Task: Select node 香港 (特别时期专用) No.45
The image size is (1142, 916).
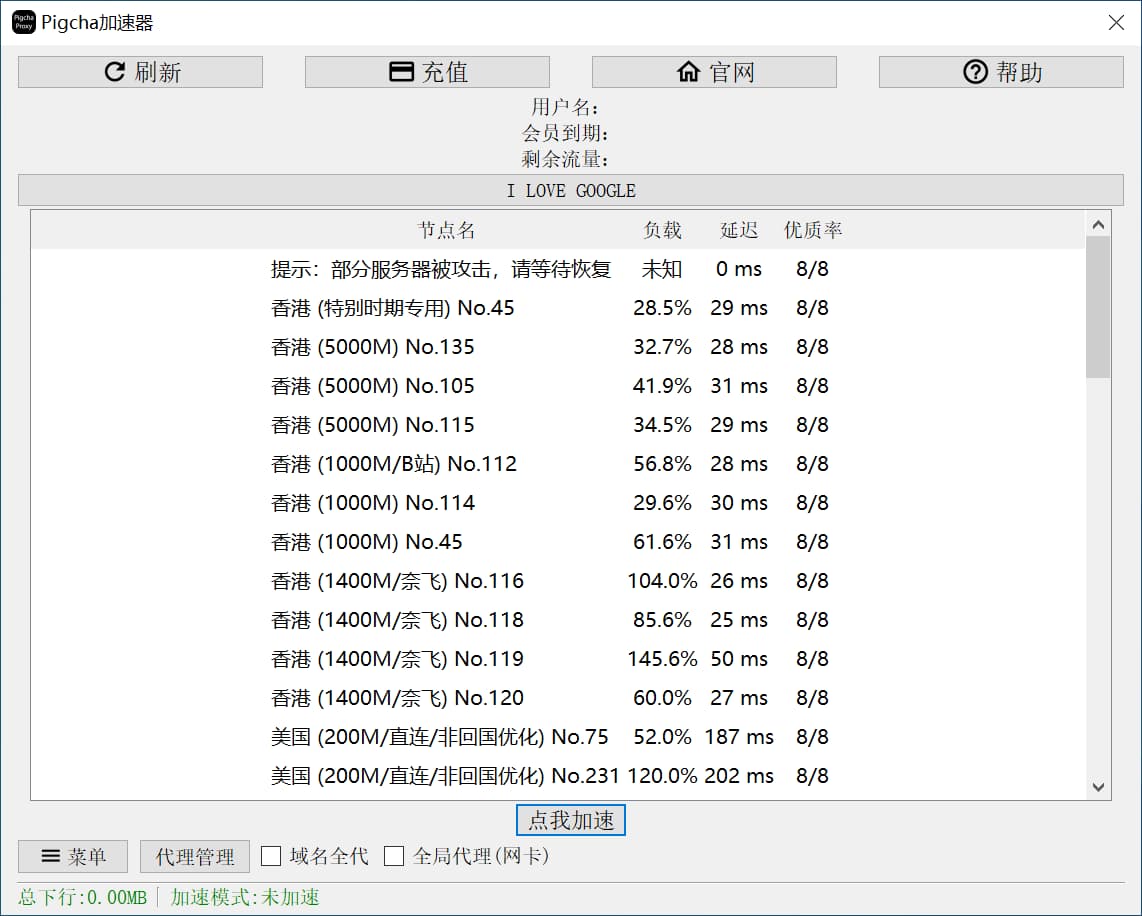Action: point(392,308)
